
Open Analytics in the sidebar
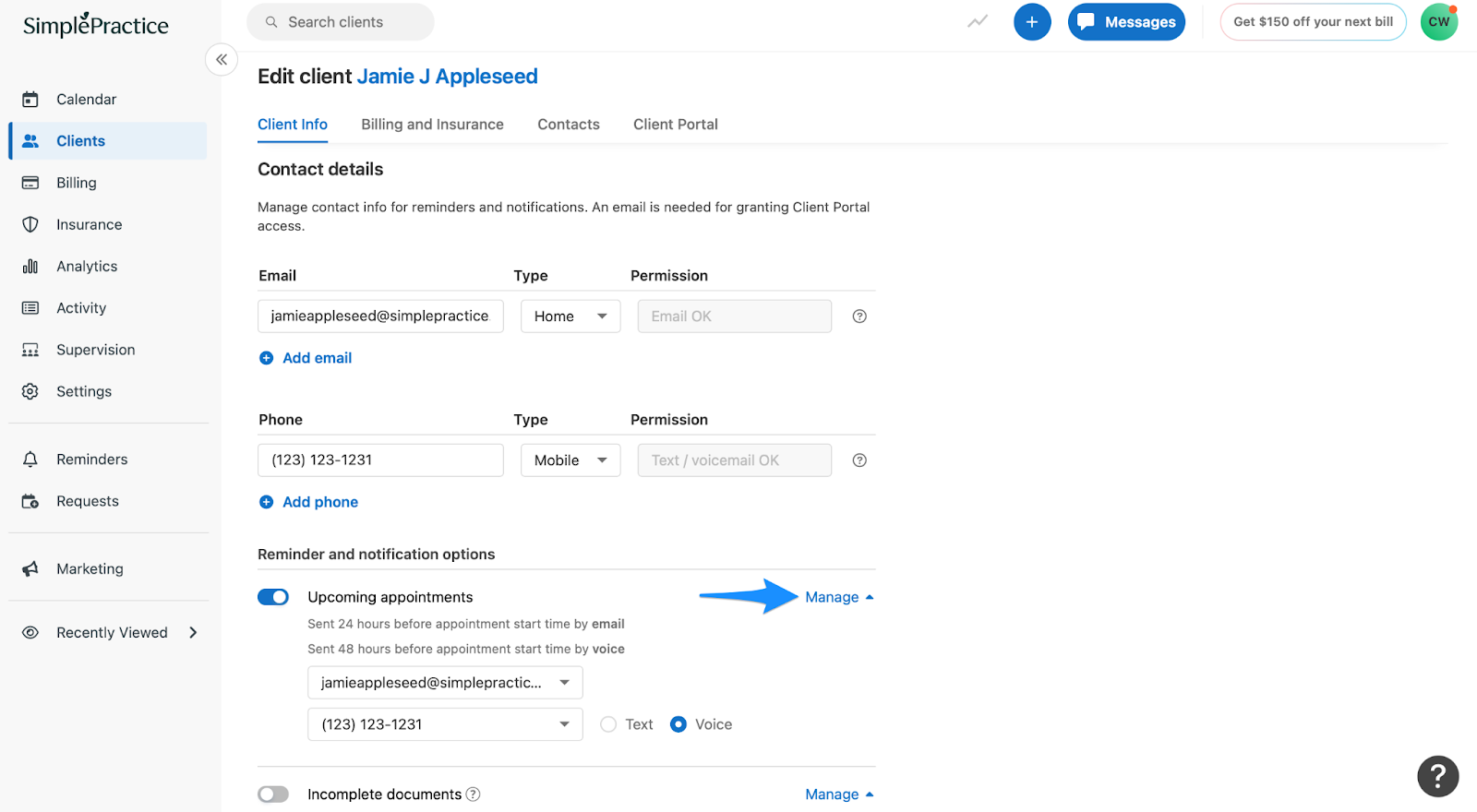(108, 266)
